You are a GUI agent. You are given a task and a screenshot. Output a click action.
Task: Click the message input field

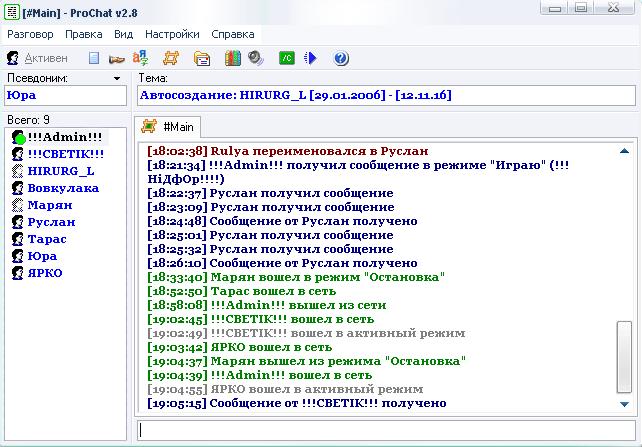pos(385,429)
